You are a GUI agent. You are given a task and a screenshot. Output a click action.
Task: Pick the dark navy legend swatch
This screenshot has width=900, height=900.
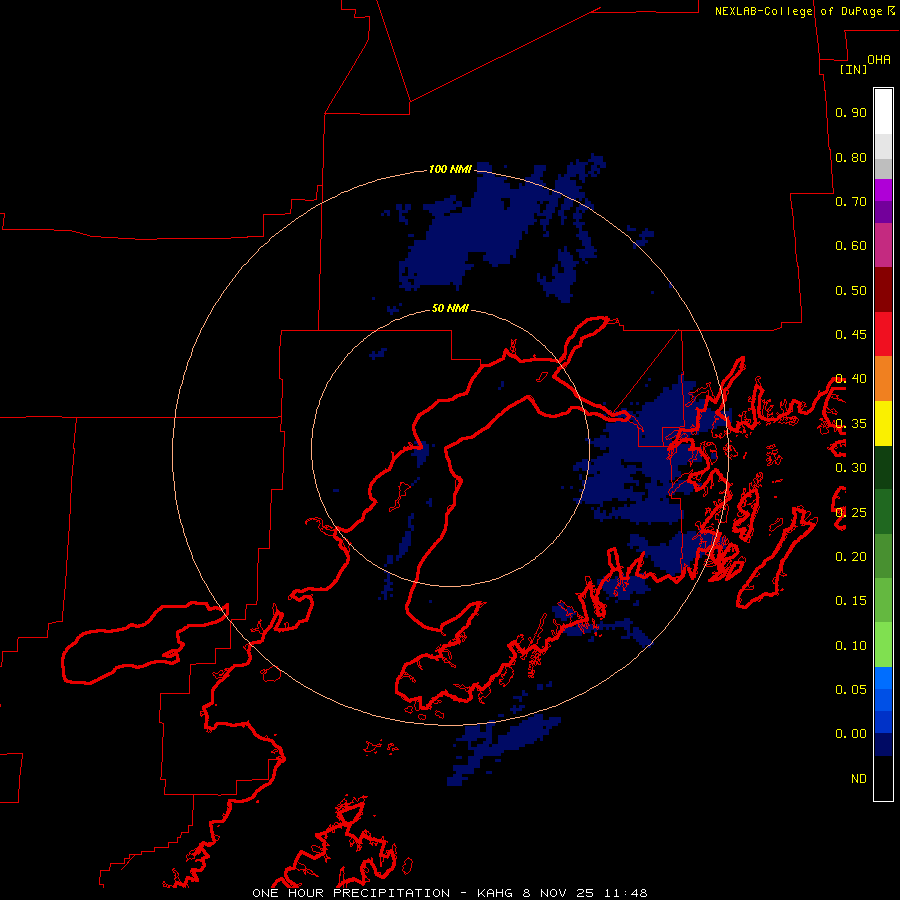883,744
